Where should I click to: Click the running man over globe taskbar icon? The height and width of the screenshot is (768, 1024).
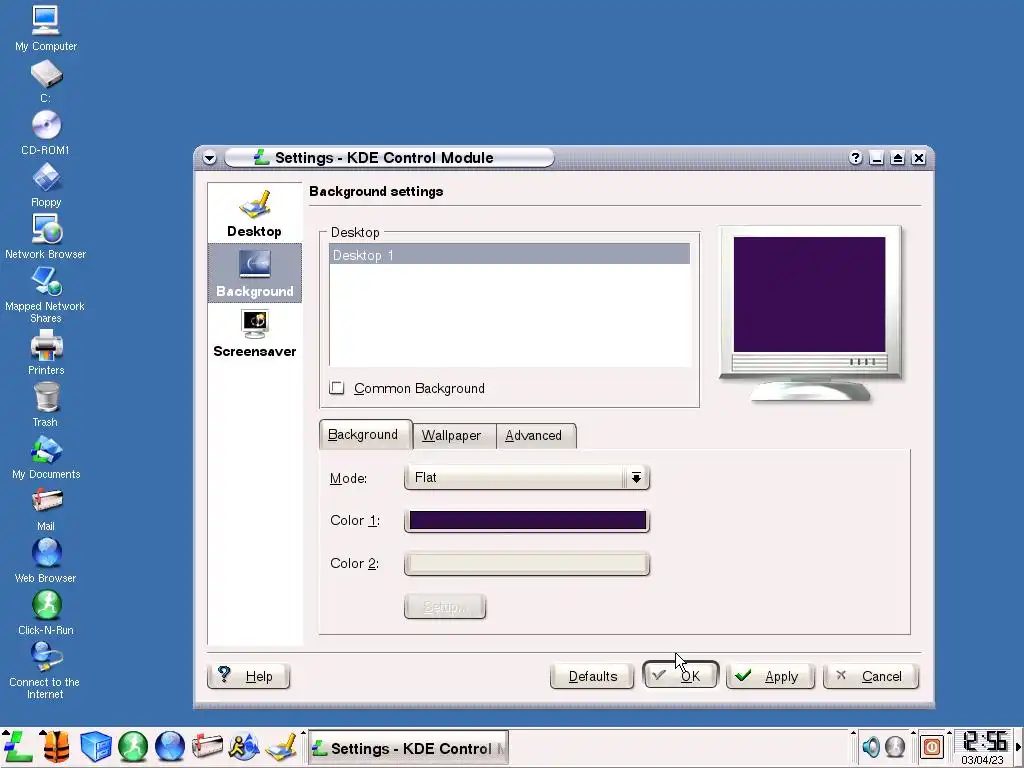[x=244, y=746]
